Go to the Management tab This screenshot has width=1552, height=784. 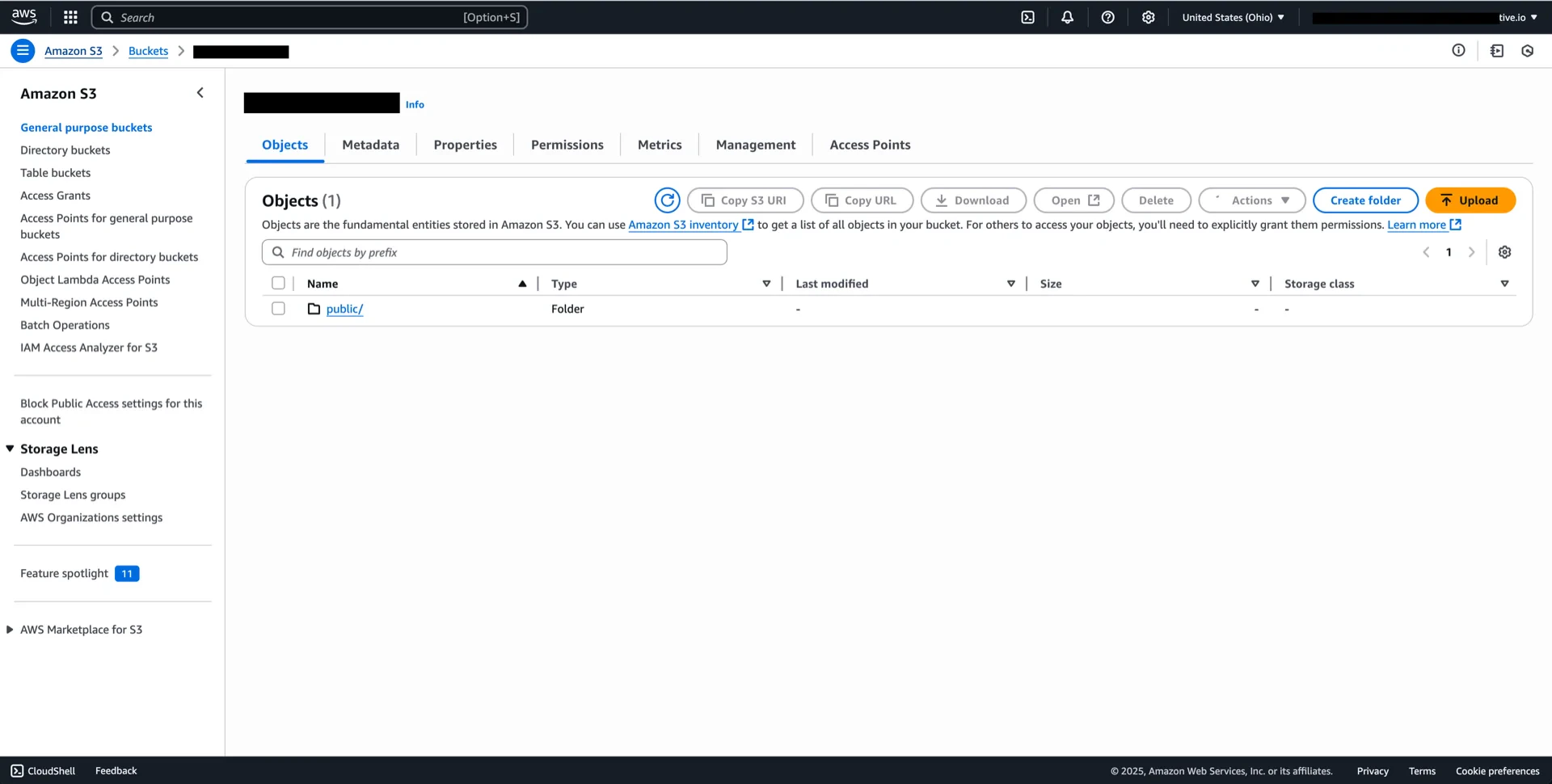[x=755, y=145]
